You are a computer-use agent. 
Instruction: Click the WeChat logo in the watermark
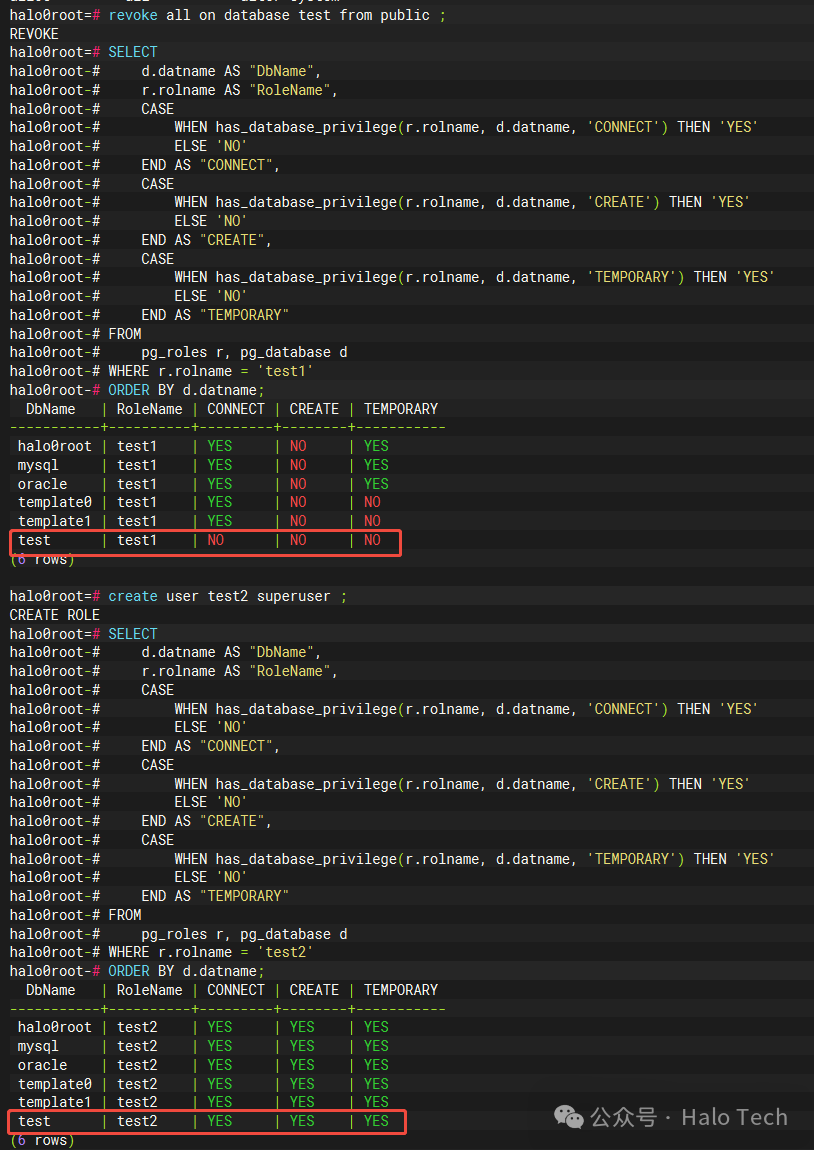click(569, 1116)
